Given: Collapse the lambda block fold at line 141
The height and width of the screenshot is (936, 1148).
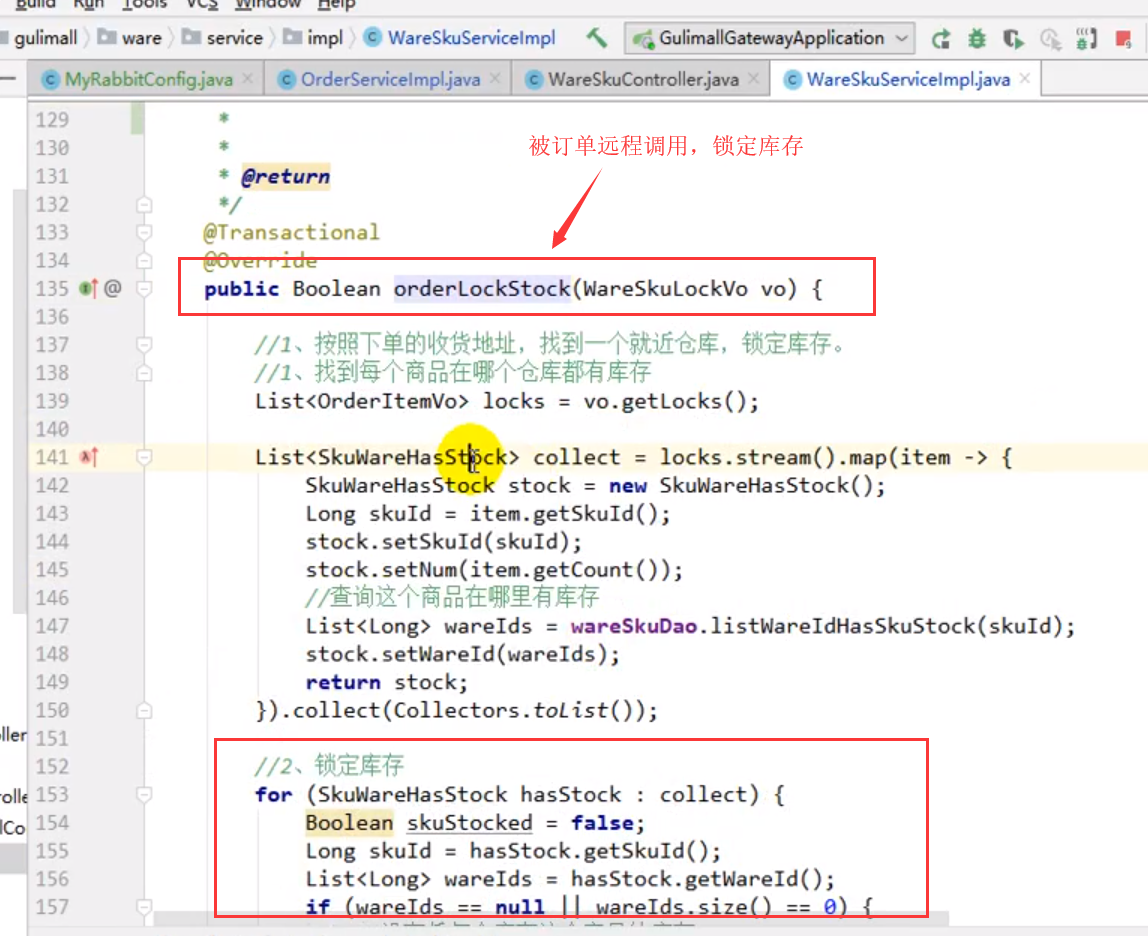Looking at the screenshot, I should point(144,458).
